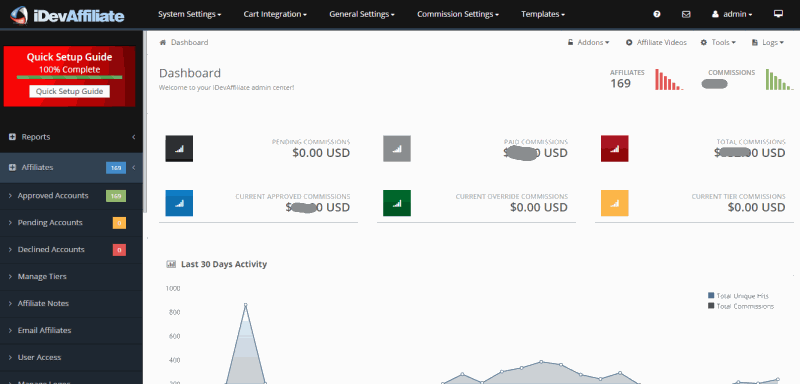This screenshot has width=800, height=384.
Task: Open the admin user dropdown
Action: [732, 14]
